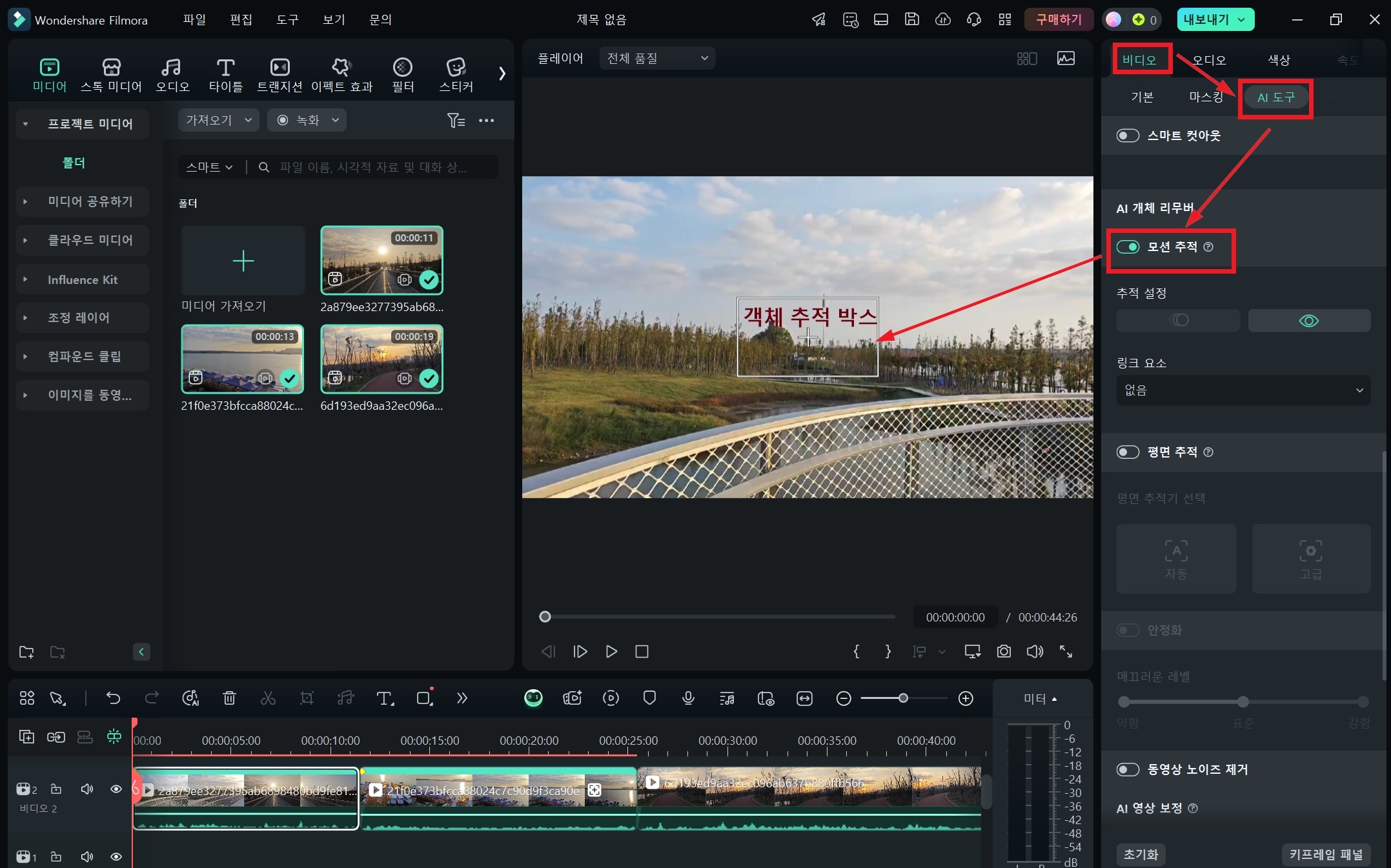Image resolution: width=1391 pixels, height=868 pixels.
Task: Click the undo icon in timeline toolbar
Action: pyautogui.click(x=113, y=698)
